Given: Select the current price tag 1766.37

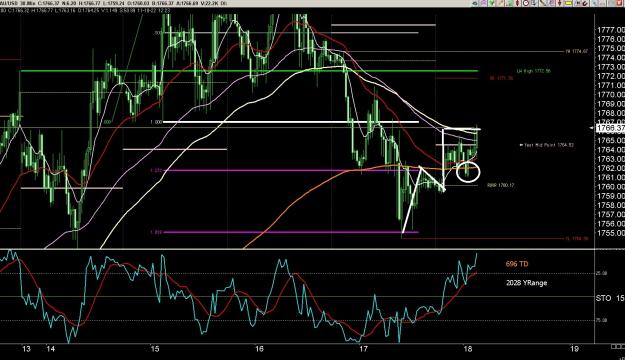Looking at the screenshot, I should point(610,128).
